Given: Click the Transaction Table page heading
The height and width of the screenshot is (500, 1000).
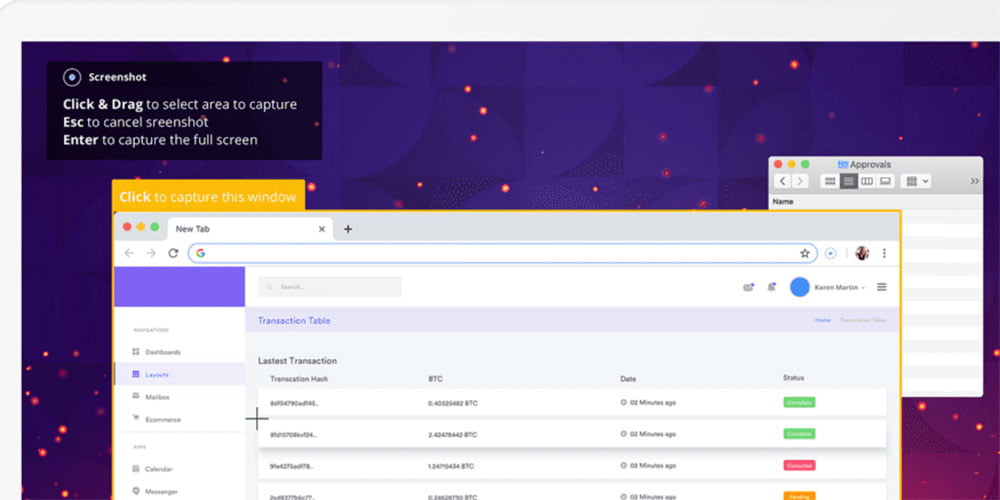Looking at the screenshot, I should coord(294,321).
